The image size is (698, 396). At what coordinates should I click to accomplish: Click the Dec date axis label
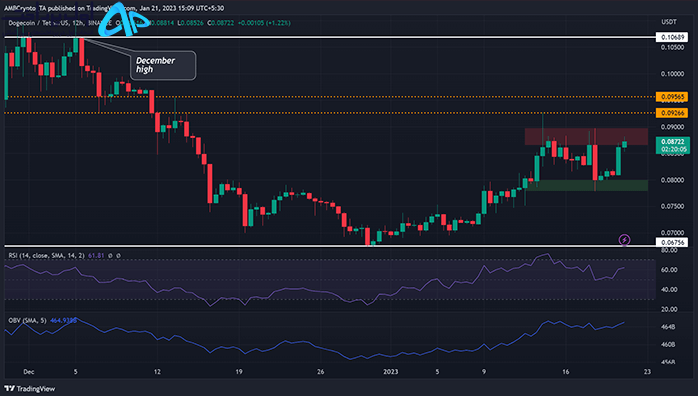(x=28, y=372)
